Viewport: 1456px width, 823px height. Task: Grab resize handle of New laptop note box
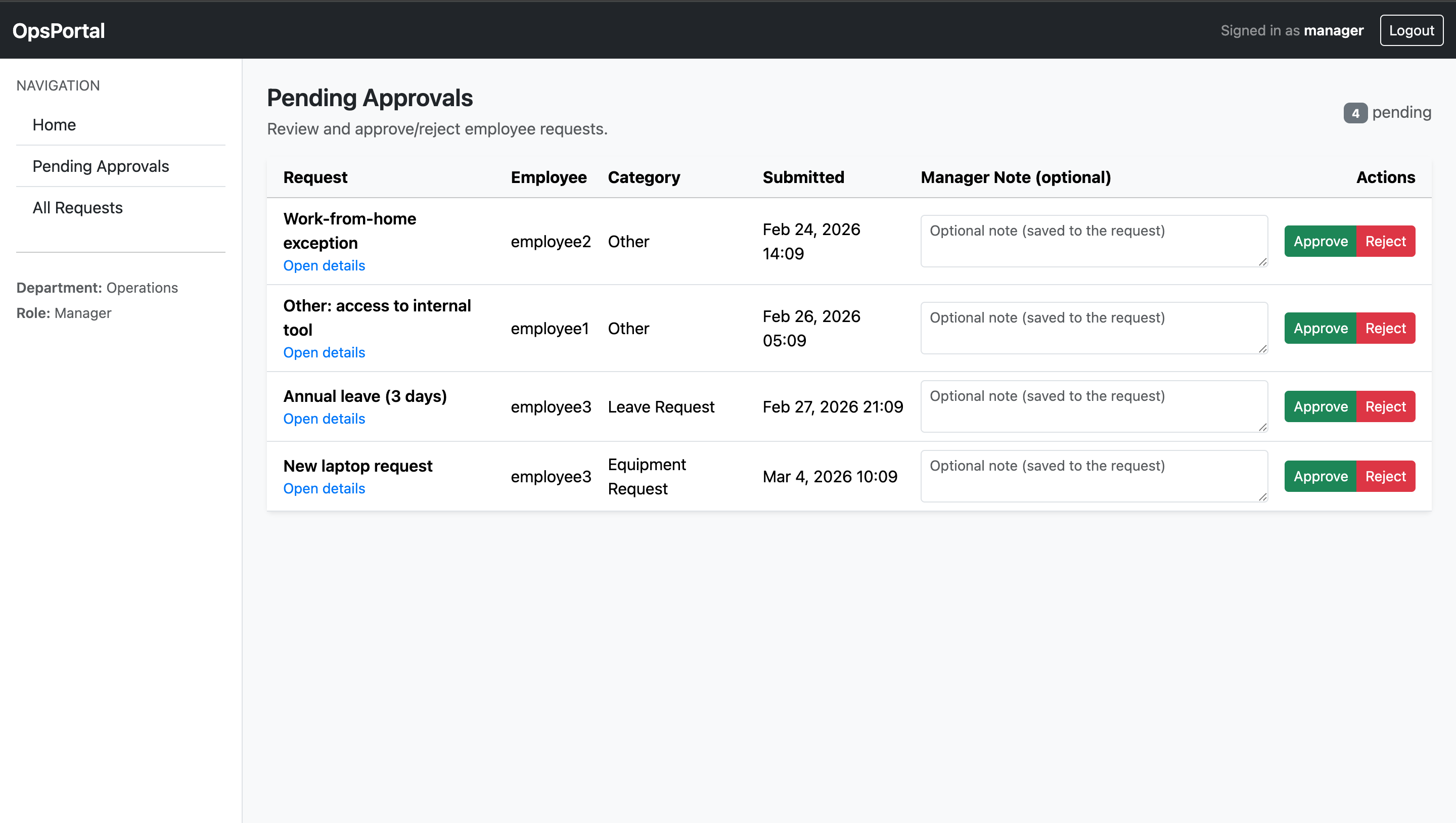(1263, 497)
